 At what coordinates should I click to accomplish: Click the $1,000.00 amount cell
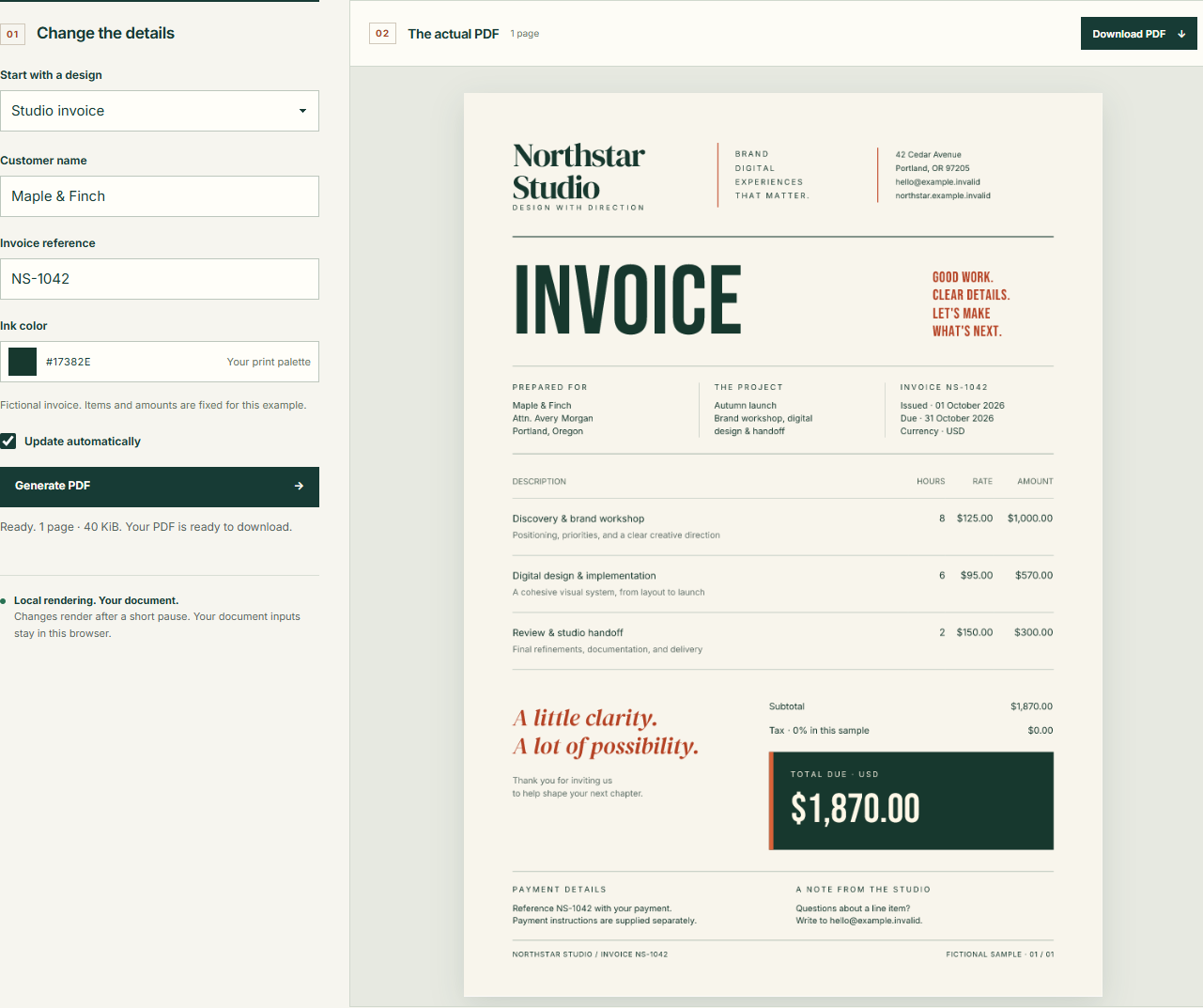[x=1030, y=519]
